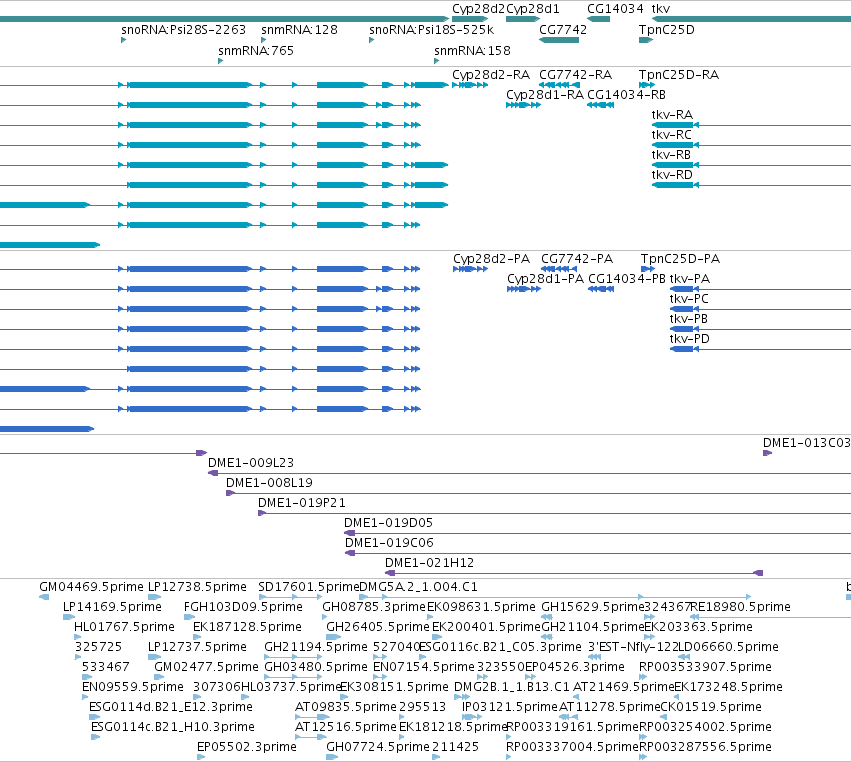This screenshot has width=851, height=762.
Task: Click the EP05502.3prime EST label
Action: click(x=247, y=748)
